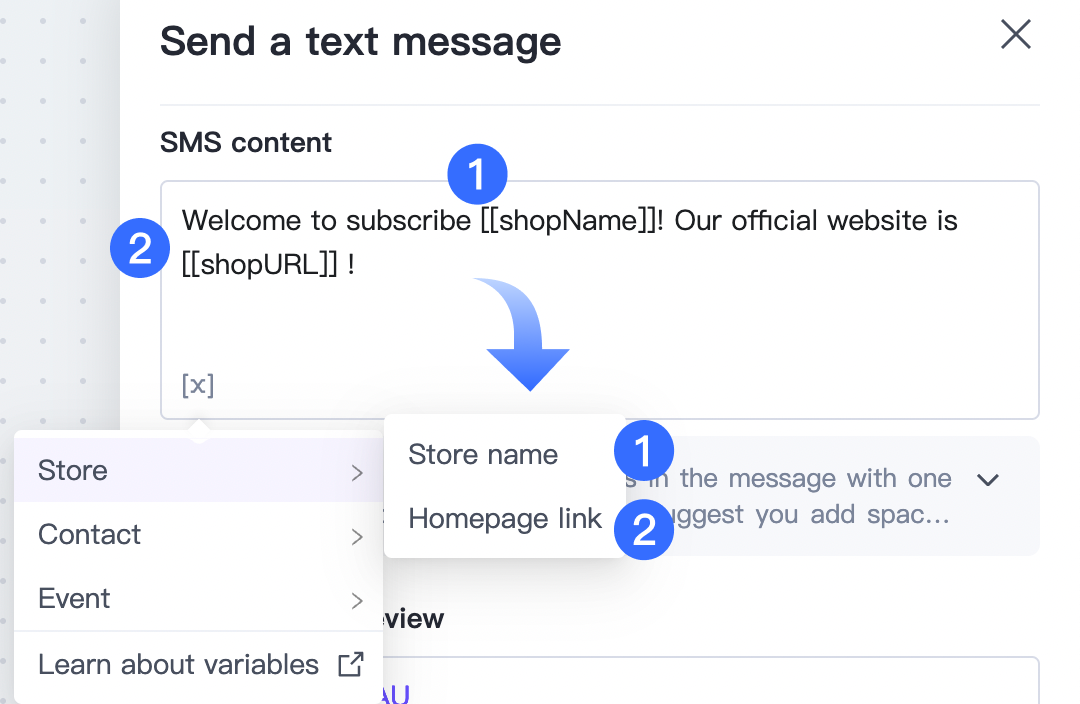Click badge 1 next to Store name
Viewport: 1080px width, 704px height.
[644, 452]
